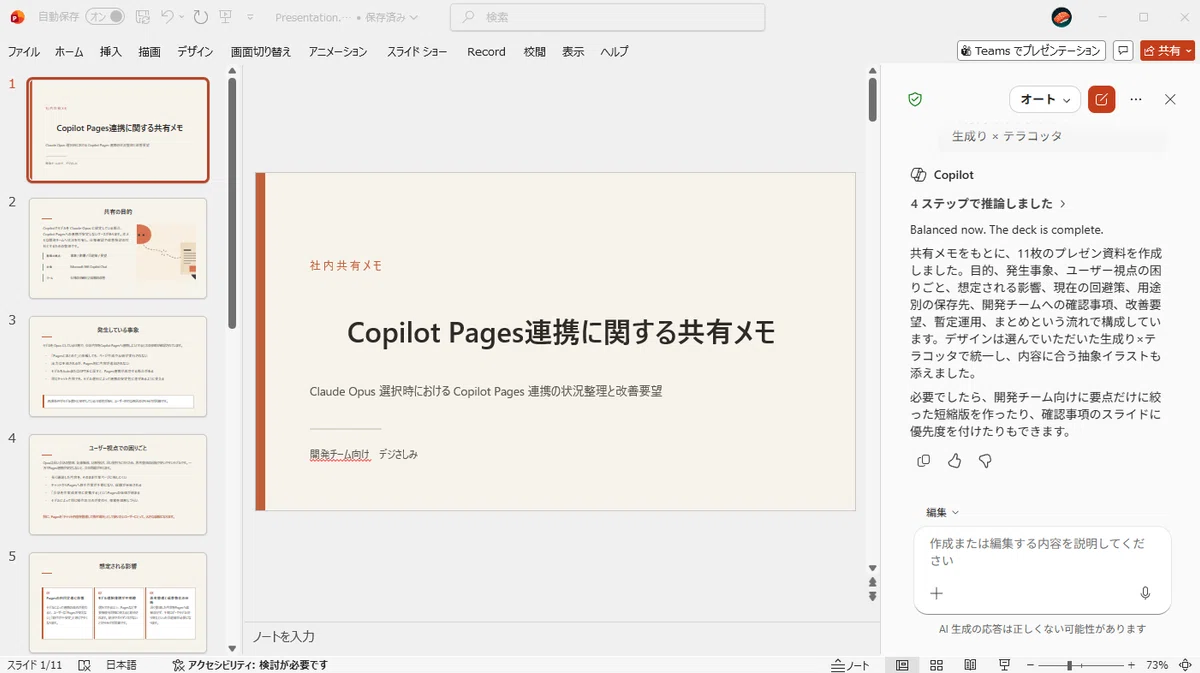Image resolution: width=1200 pixels, height=673 pixels.
Task: Switch to the アニメーション tab
Action: [338, 51]
